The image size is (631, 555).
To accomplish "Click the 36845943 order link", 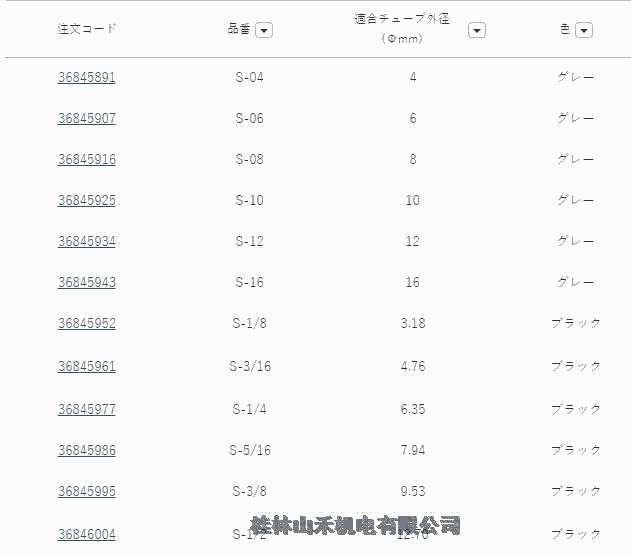I will click(x=87, y=282).
